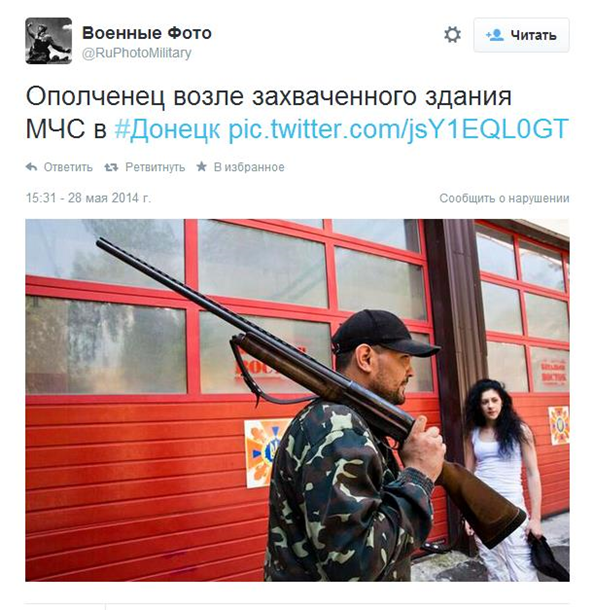The width and height of the screenshot is (593, 610).
Task: Click the person-plus icon inside Читать button
Action: coord(495,35)
